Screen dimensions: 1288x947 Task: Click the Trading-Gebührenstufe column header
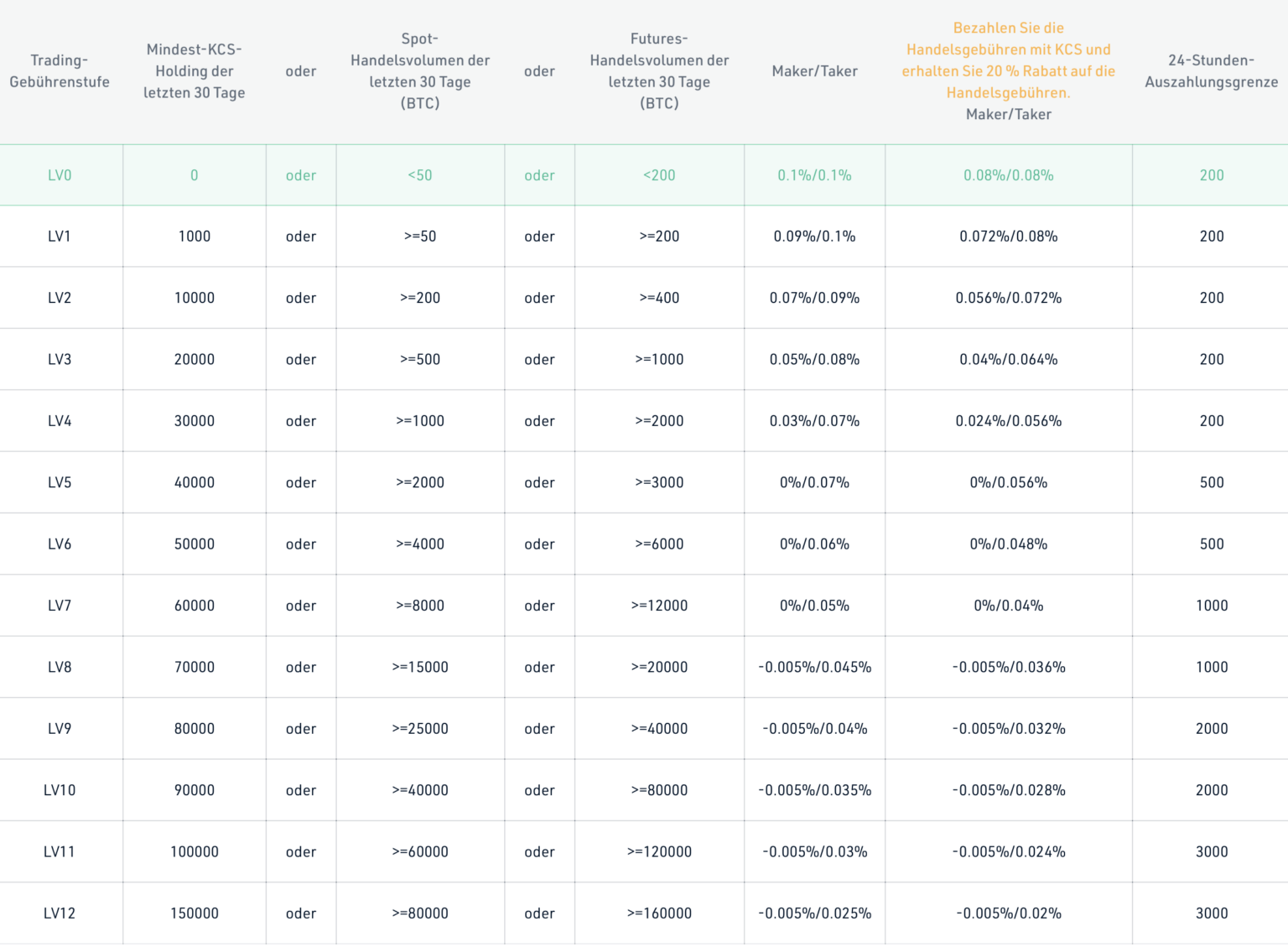(x=60, y=71)
